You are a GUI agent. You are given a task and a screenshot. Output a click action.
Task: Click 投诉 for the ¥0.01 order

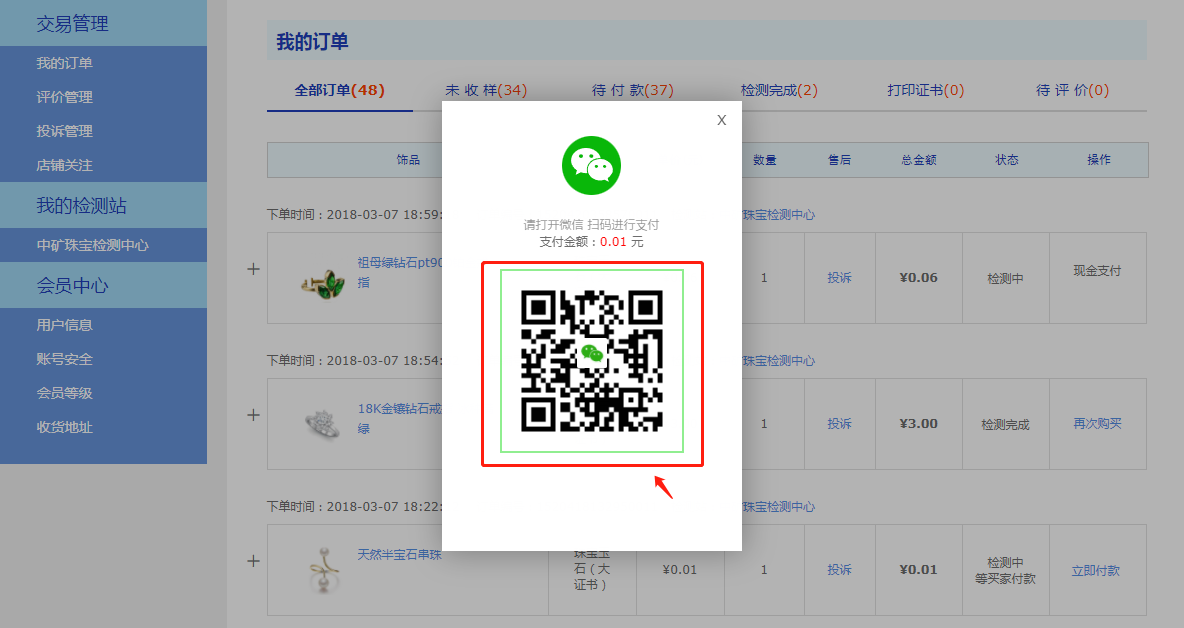(839, 570)
